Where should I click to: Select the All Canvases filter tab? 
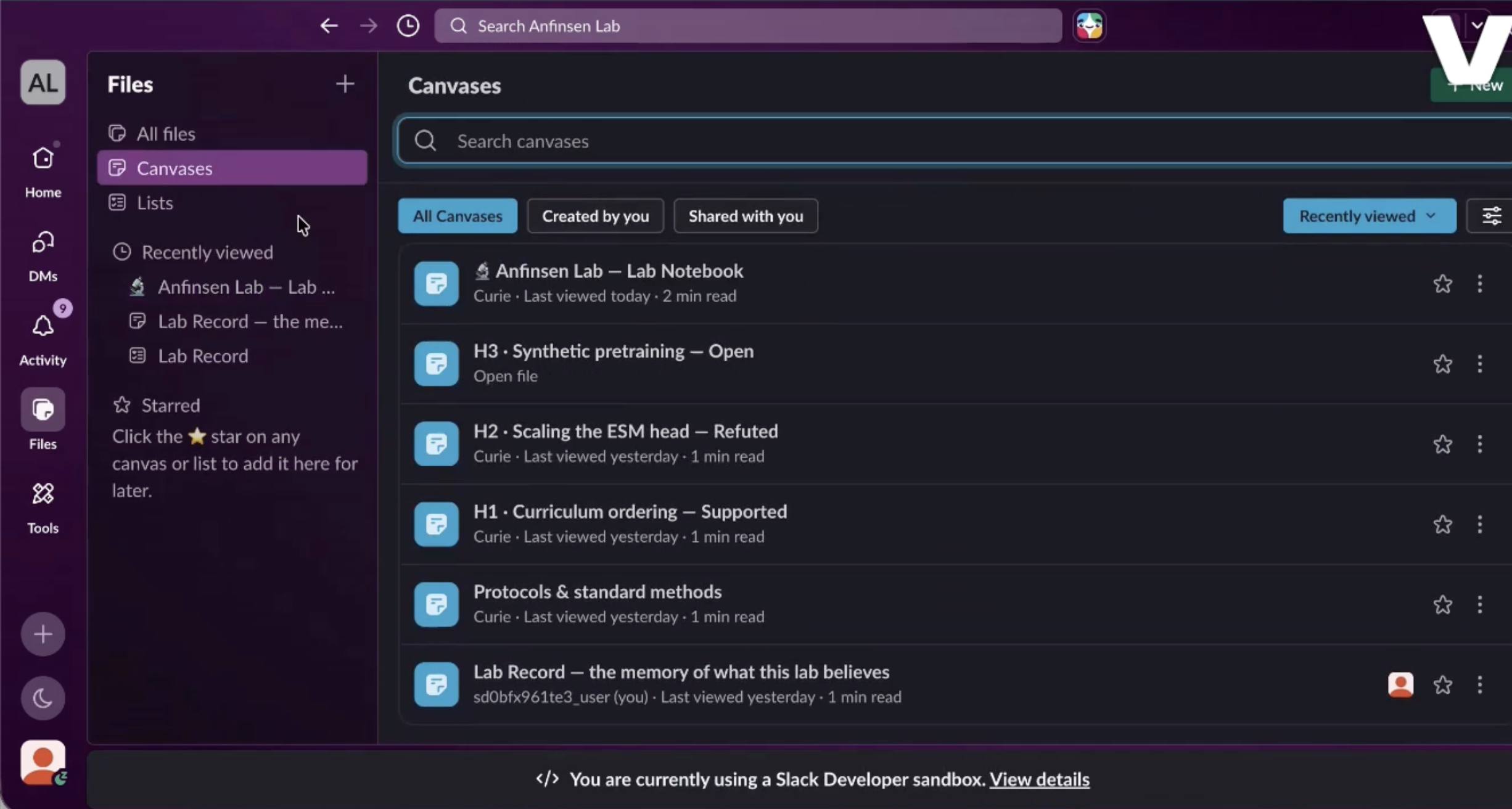pos(457,216)
